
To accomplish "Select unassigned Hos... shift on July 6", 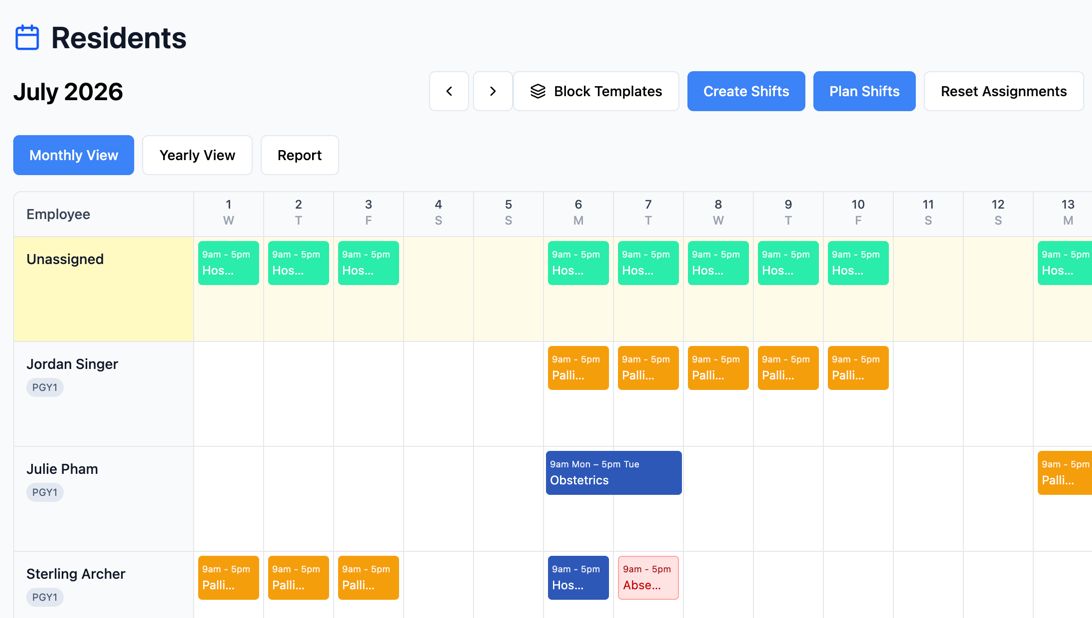I will pos(579,263).
